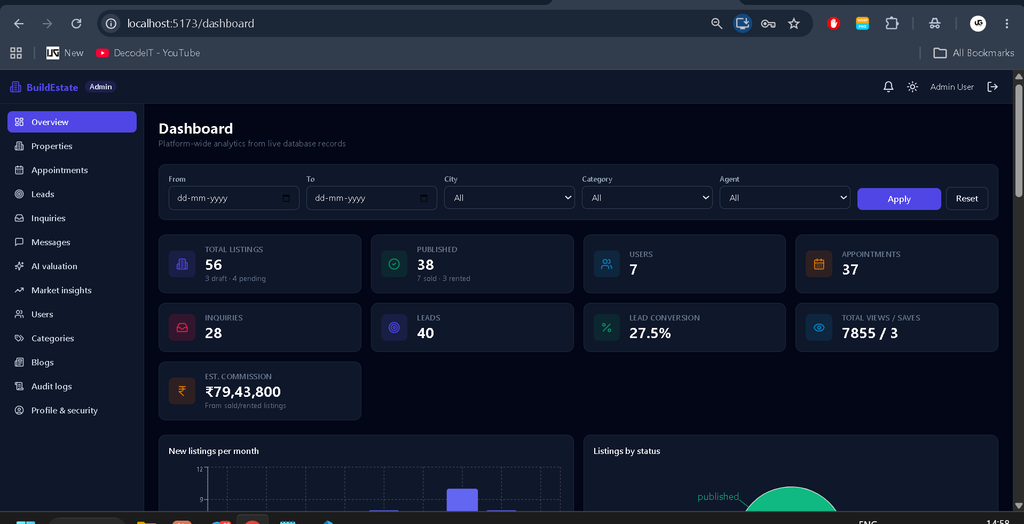Open Properties in the sidebar
This screenshot has height=524, width=1024.
[x=72, y=146]
